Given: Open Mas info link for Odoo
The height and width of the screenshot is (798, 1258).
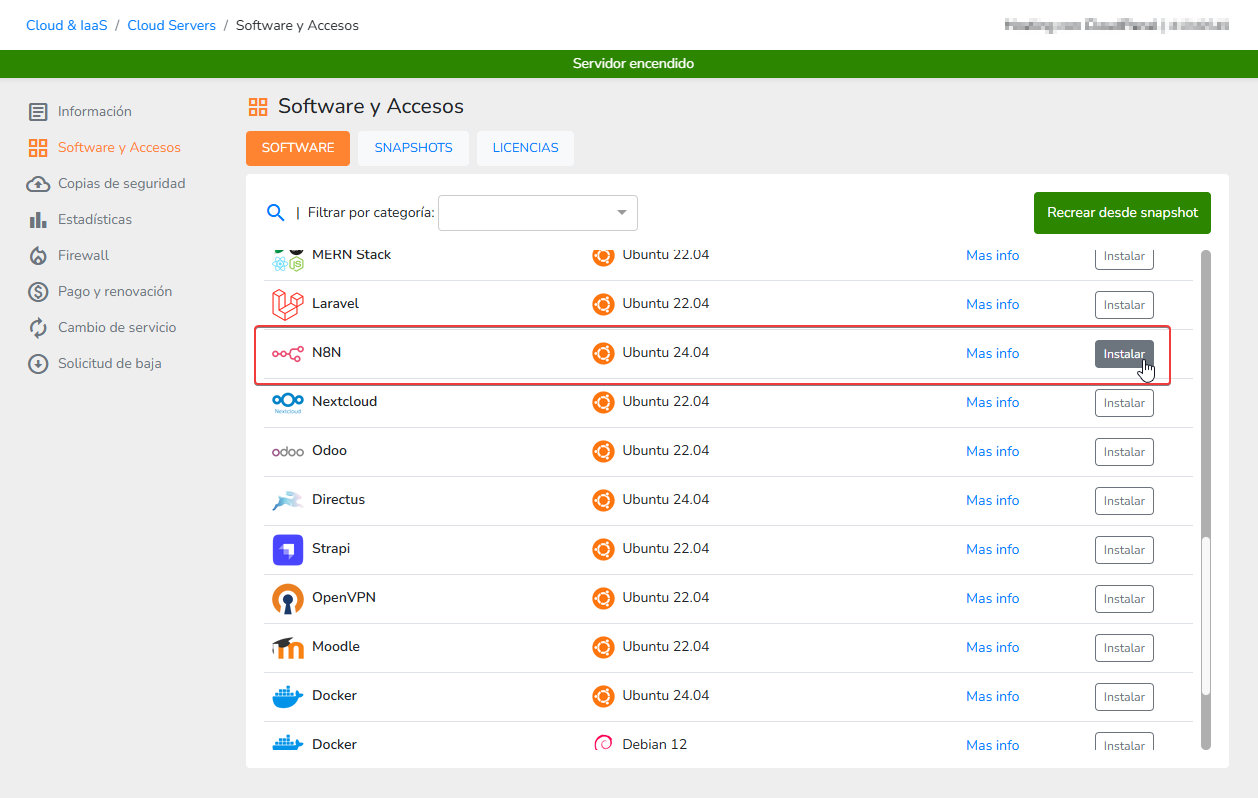Looking at the screenshot, I should point(993,452).
